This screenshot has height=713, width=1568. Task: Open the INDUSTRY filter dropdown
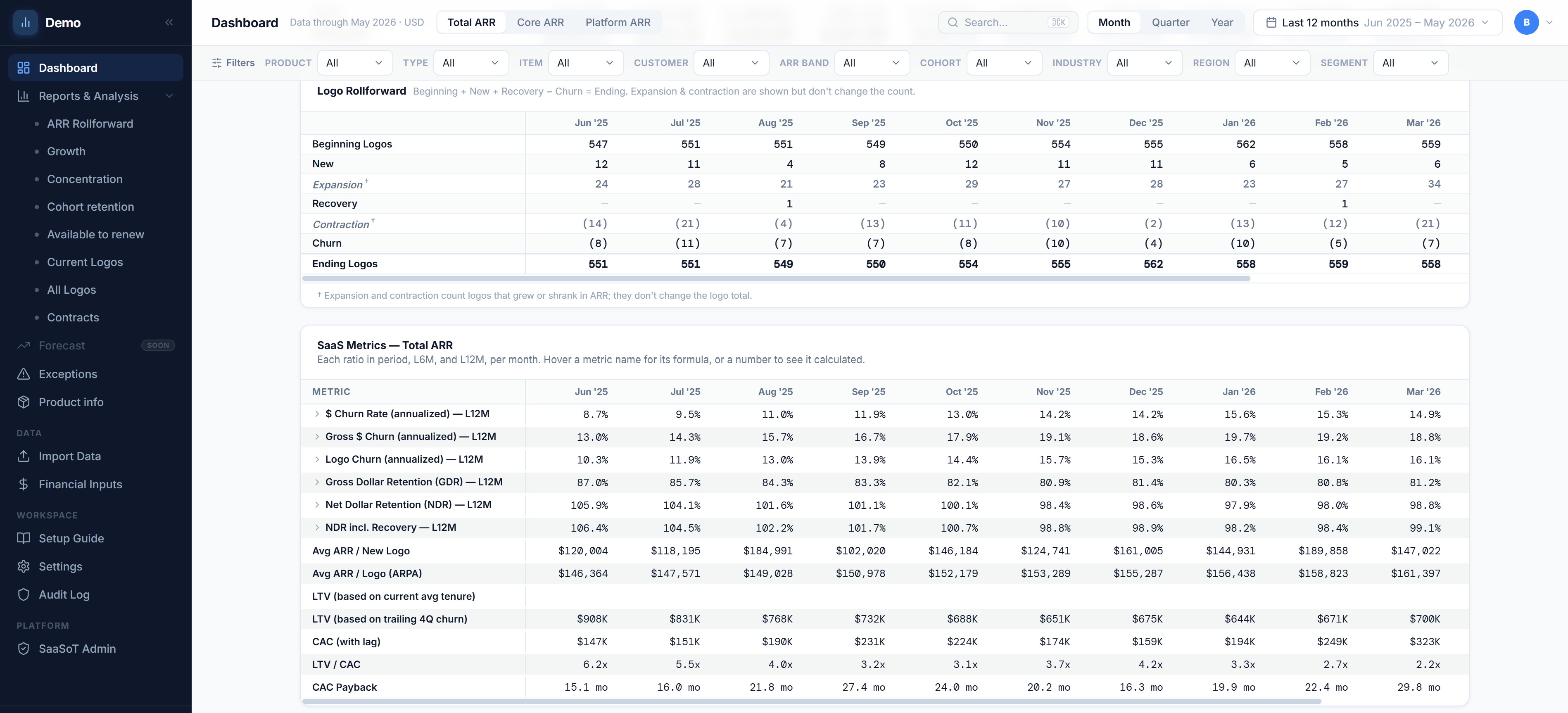pos(1145,63)
